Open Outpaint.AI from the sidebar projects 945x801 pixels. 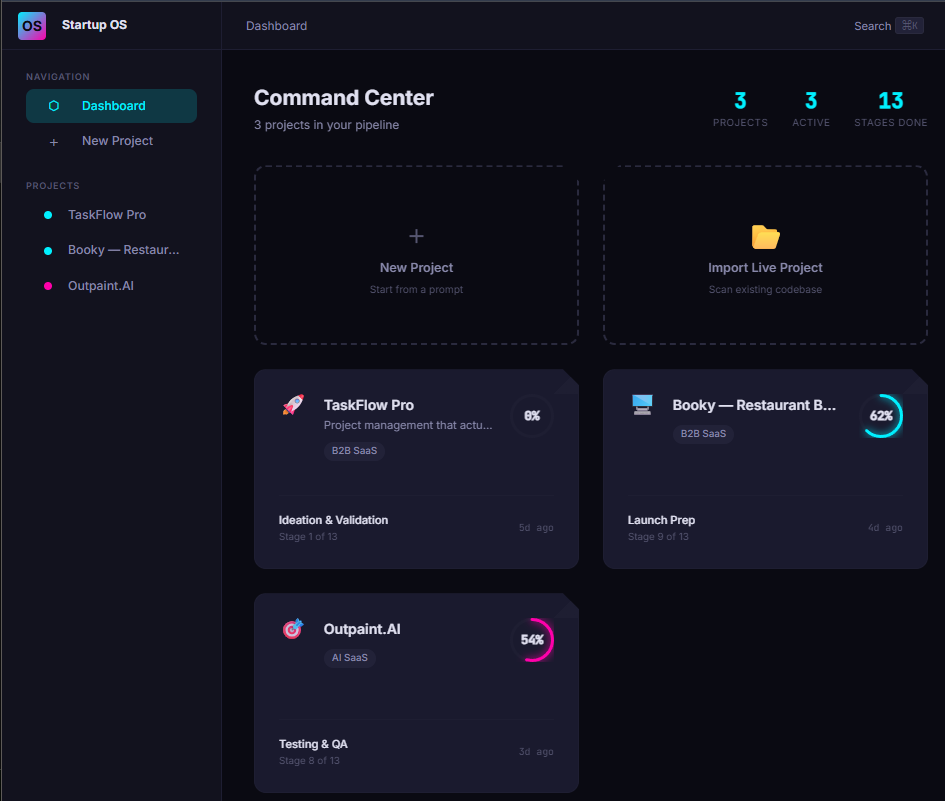click(x=111, y=286)
